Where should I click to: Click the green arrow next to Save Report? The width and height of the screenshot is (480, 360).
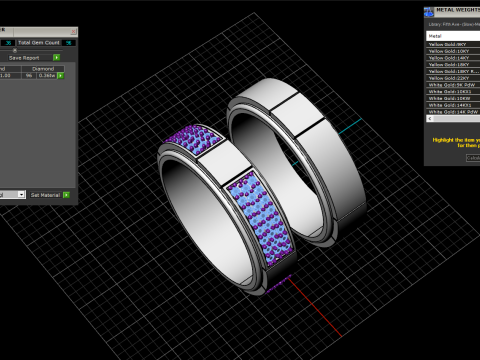point(57,58)
